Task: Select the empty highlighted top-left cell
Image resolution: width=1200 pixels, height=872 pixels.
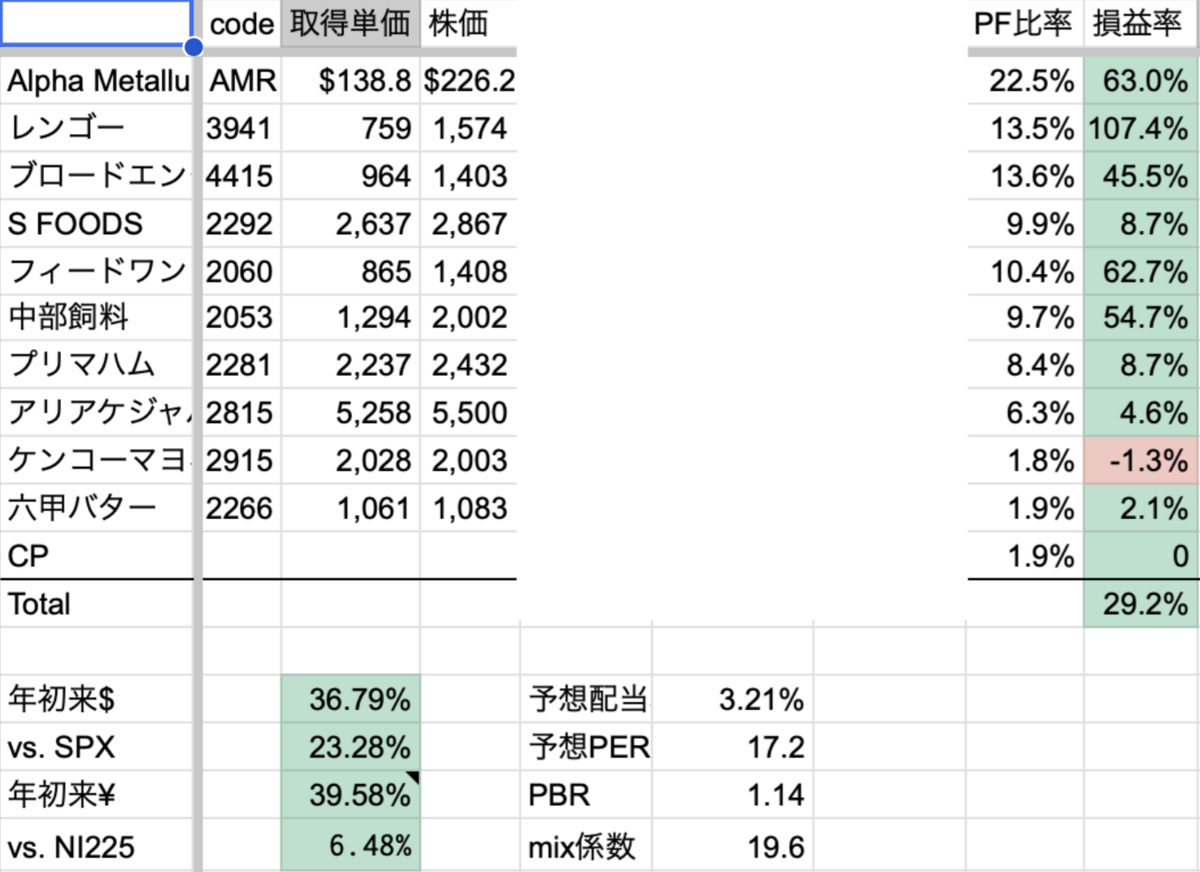Action: 96,22
